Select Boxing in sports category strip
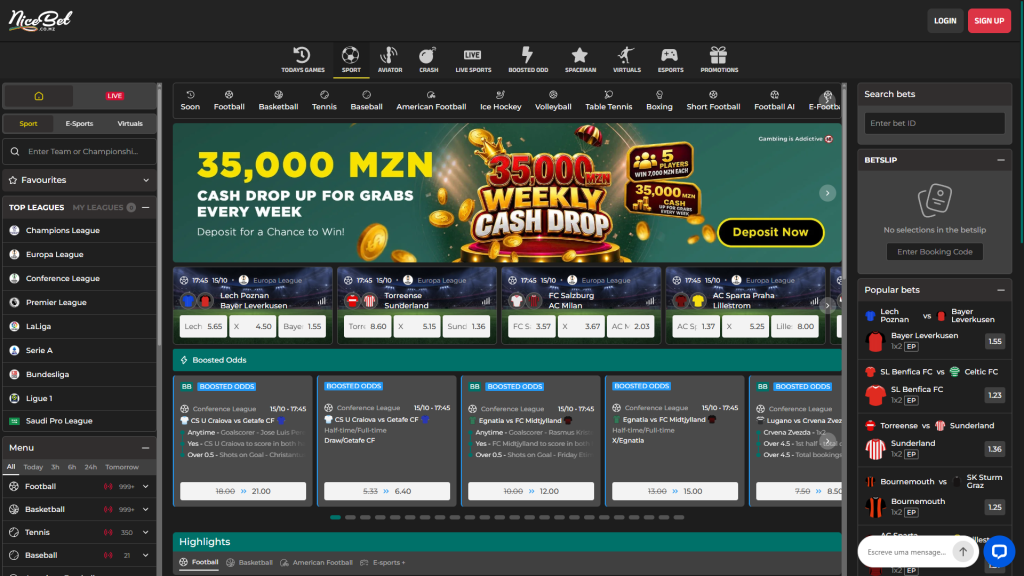The image size is (1024, 576). [x=659, y=101]
